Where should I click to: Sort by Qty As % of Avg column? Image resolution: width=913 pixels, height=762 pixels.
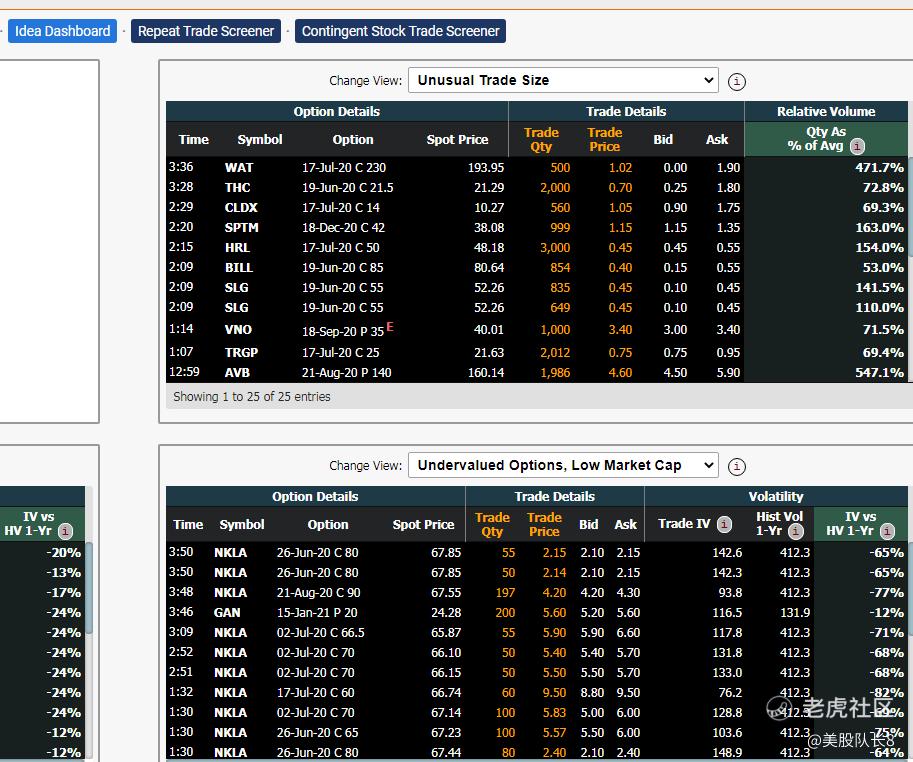point(826,139)
